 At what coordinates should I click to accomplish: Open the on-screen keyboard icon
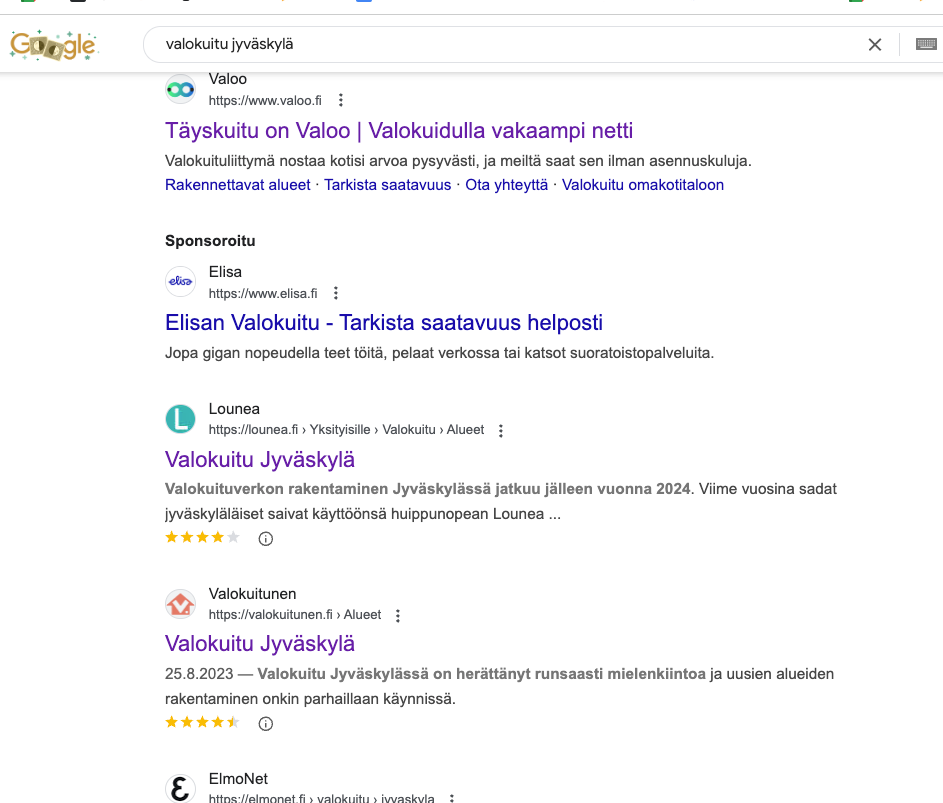coord(926,45)
